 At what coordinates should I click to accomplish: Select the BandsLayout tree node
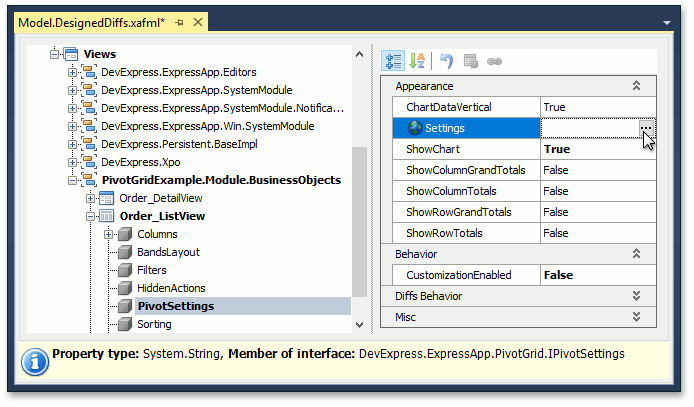tap(168, 252)
